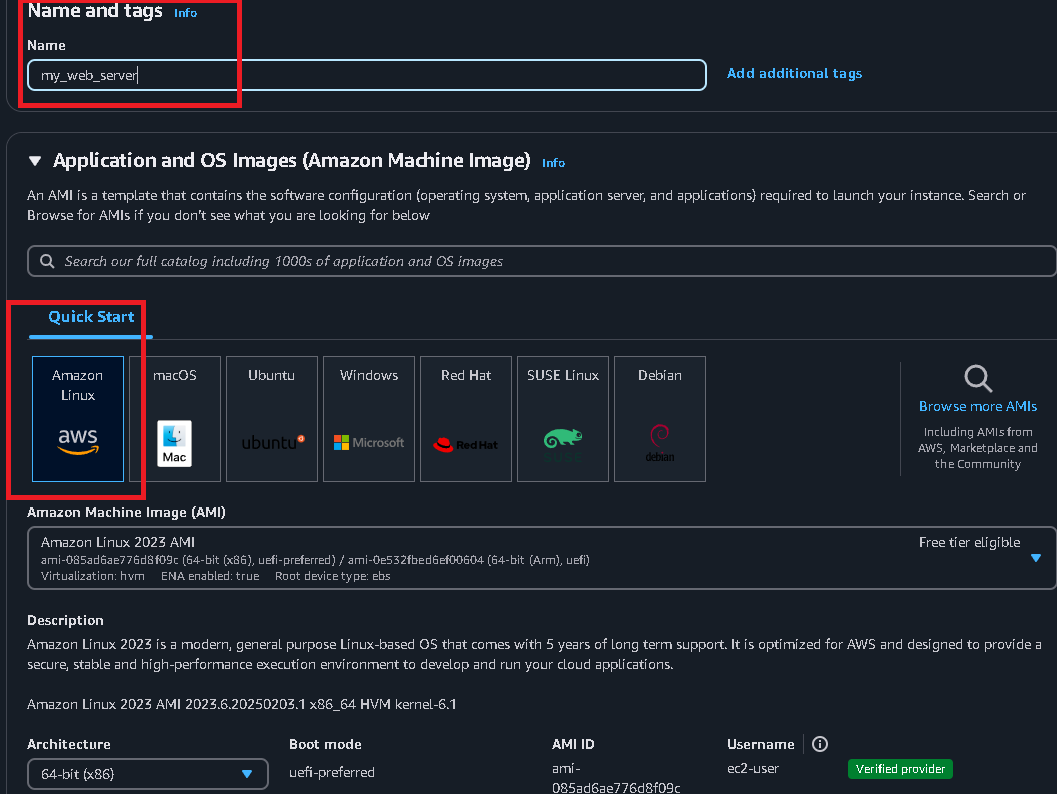The image size is (1057, 794).
Task: Click the search magnifier icon in AMI search
Action: [47, 261]
